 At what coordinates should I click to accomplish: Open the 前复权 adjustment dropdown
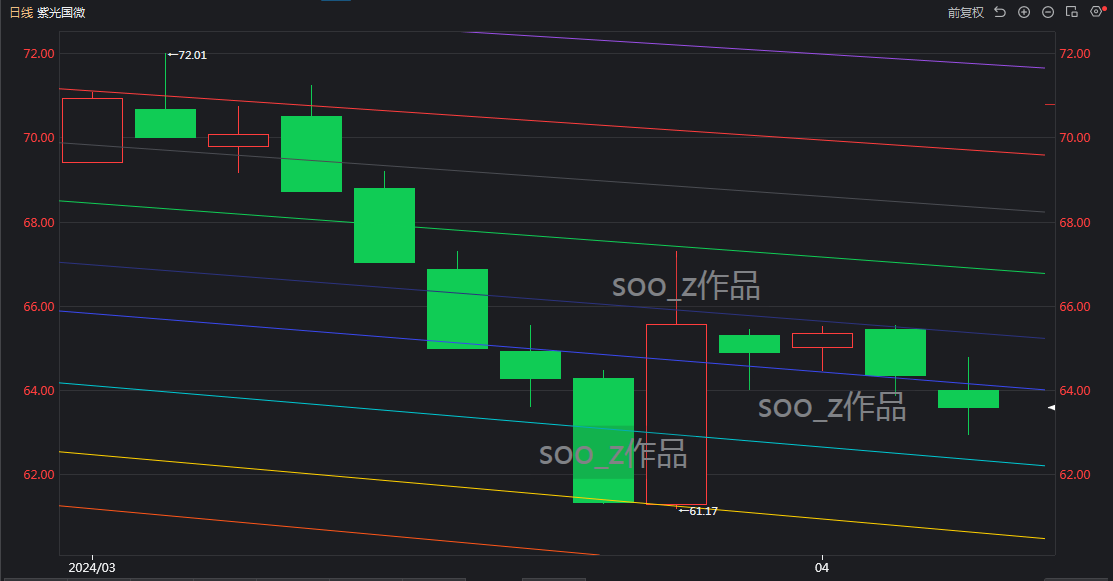coord(966,13)
